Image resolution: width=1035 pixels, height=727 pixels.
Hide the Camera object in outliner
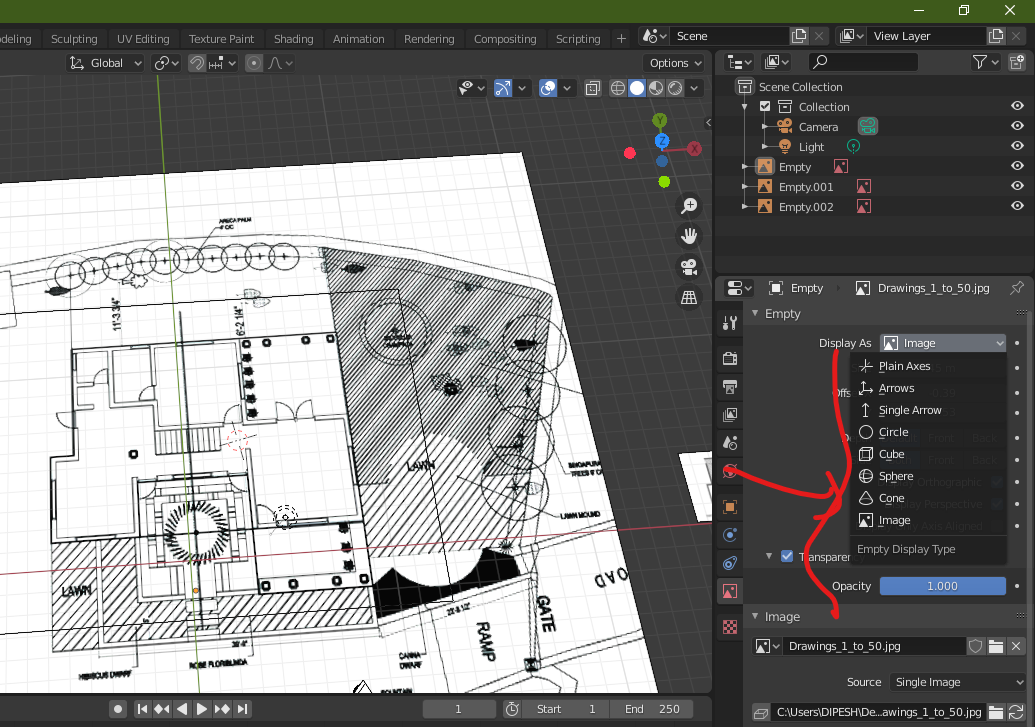1017,126
